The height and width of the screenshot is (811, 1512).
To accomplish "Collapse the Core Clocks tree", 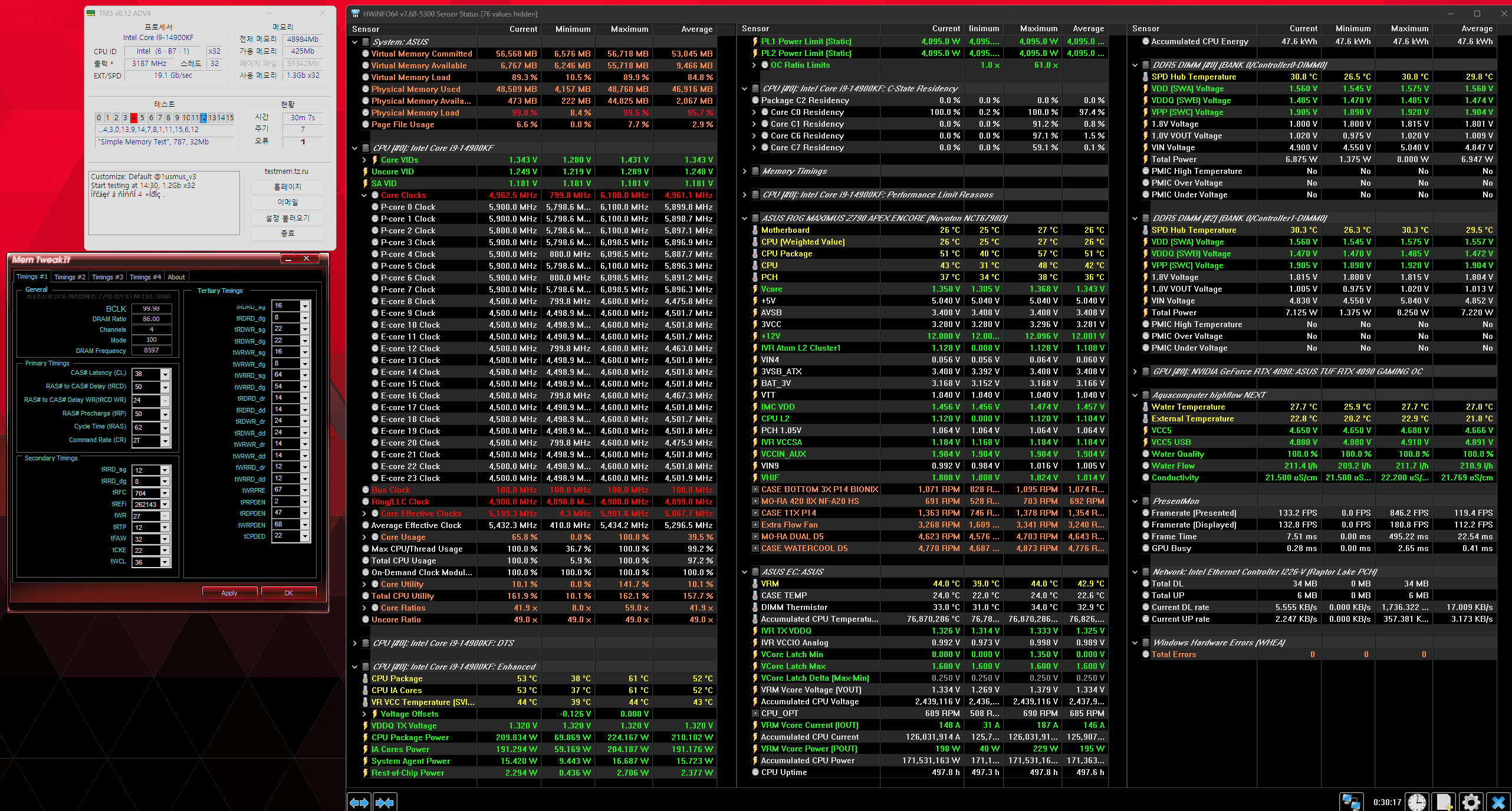I will tap(364, 195).
